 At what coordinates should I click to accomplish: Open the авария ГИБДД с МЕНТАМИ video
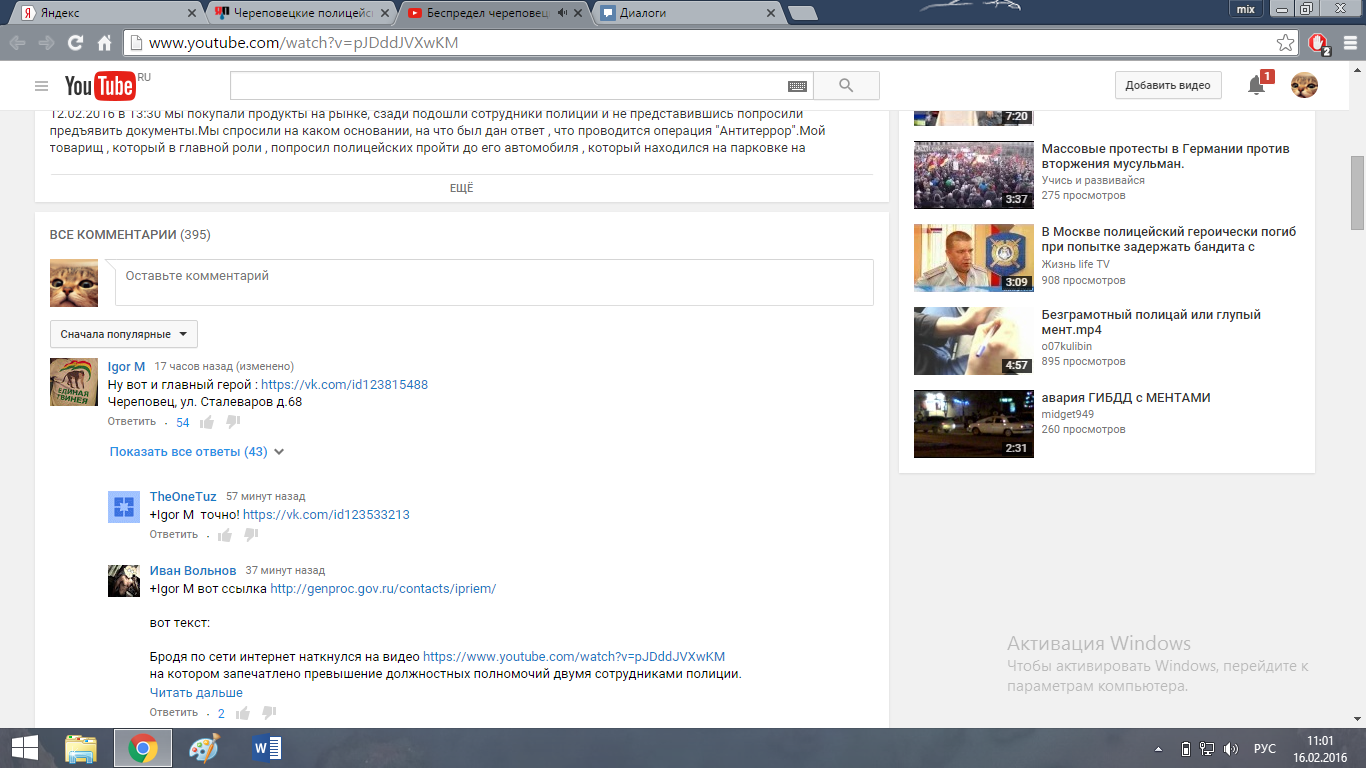[x=1126, y=397]
